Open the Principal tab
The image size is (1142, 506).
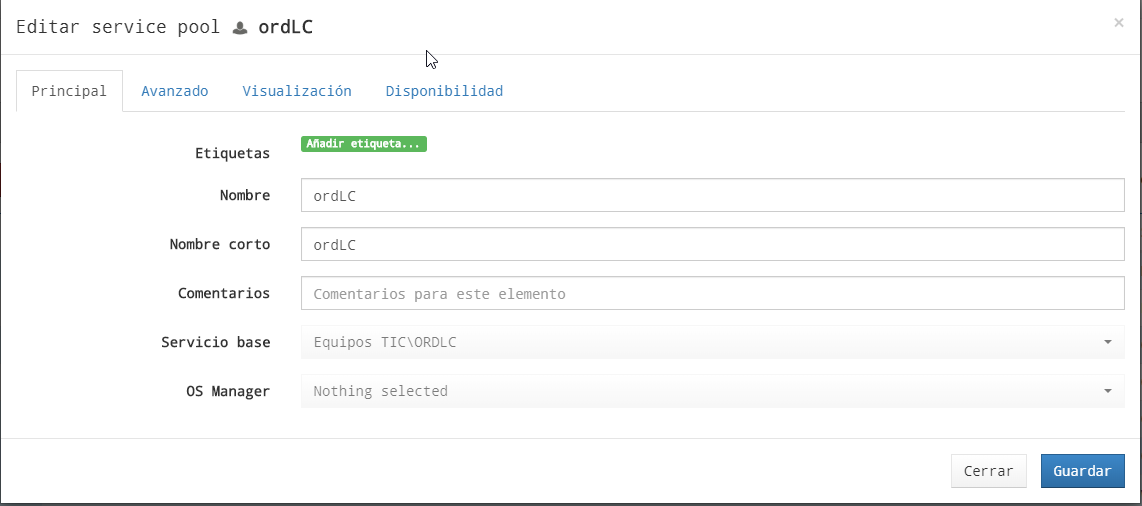[69, 91]
